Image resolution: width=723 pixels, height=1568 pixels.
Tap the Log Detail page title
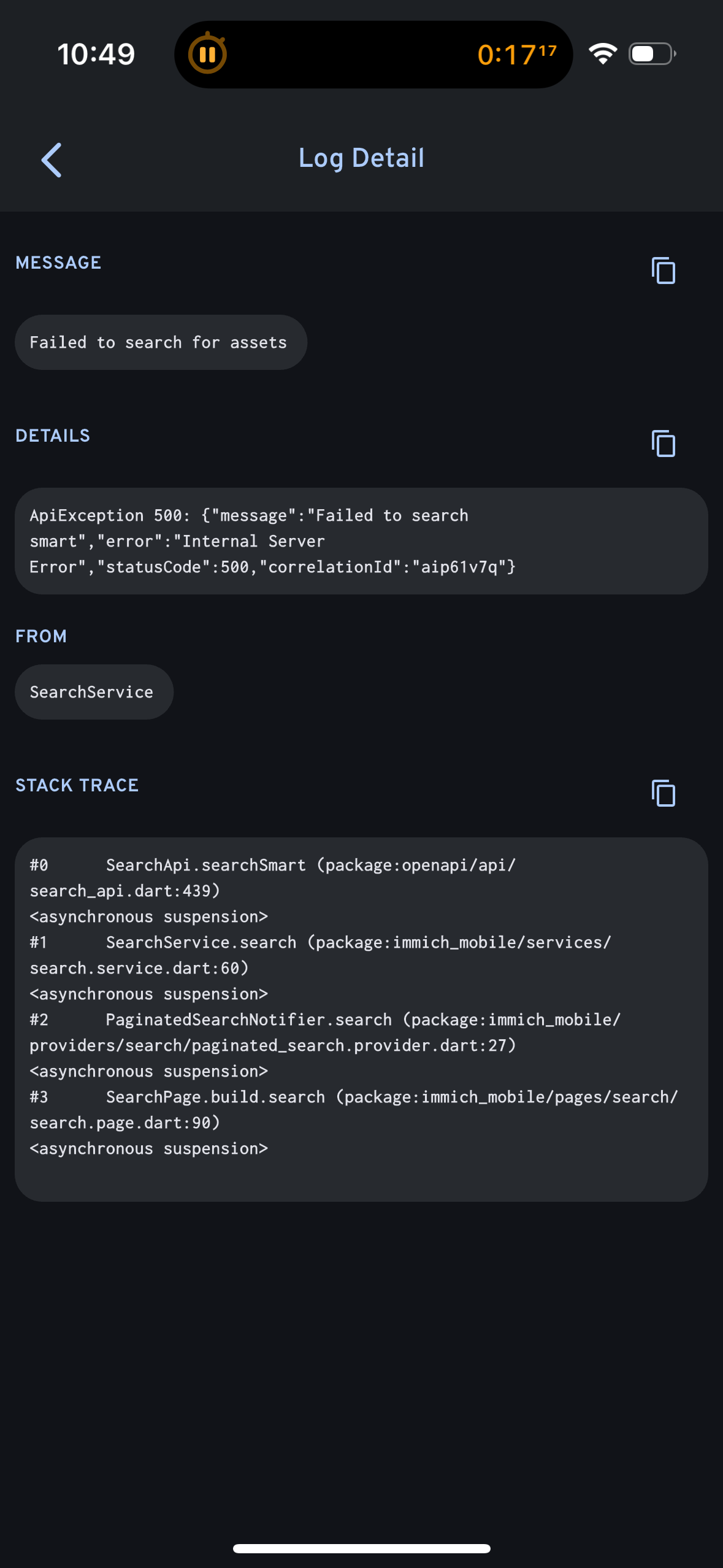point(361,158)
